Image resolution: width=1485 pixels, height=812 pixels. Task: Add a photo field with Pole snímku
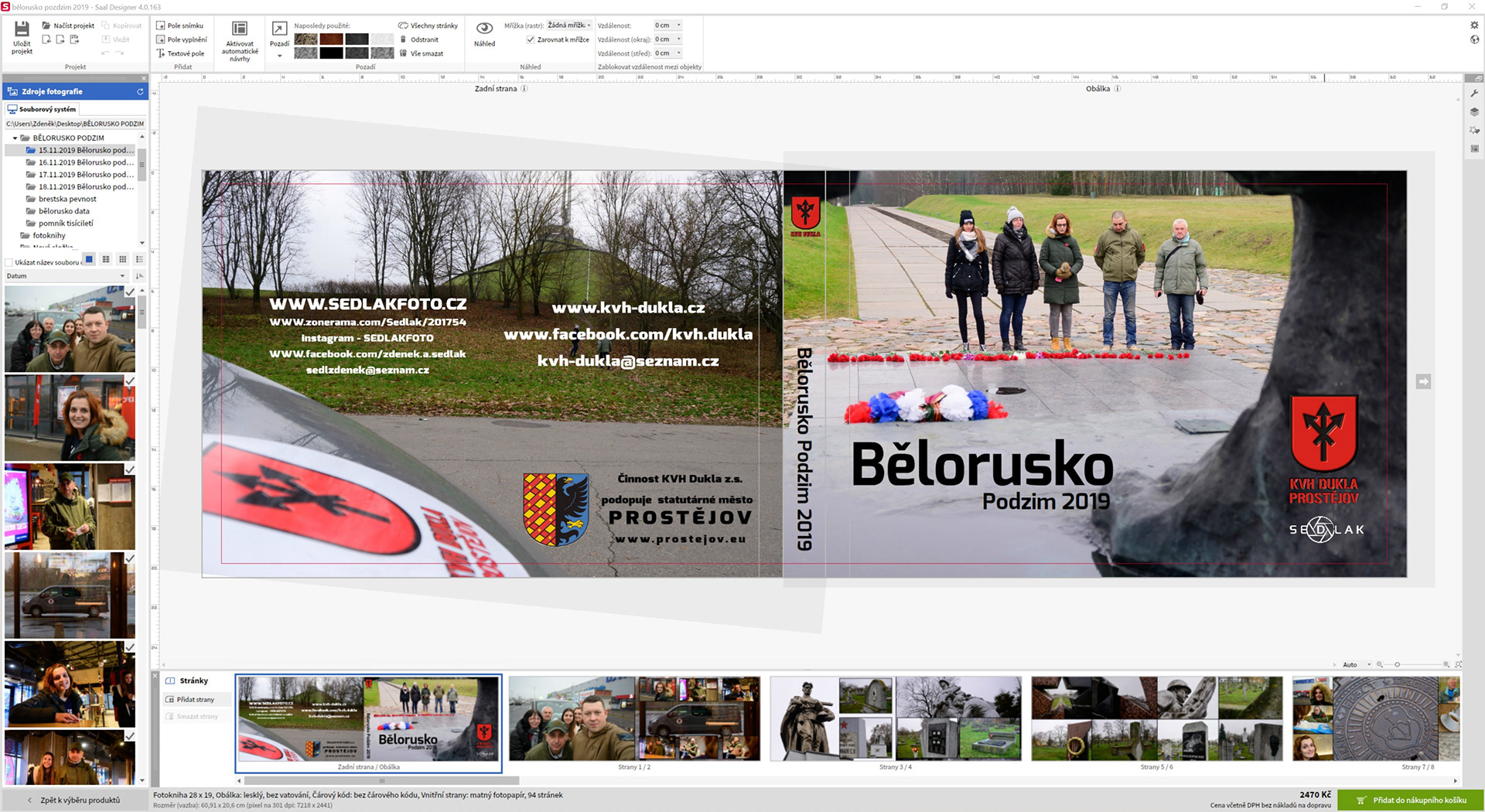(179, 26)
